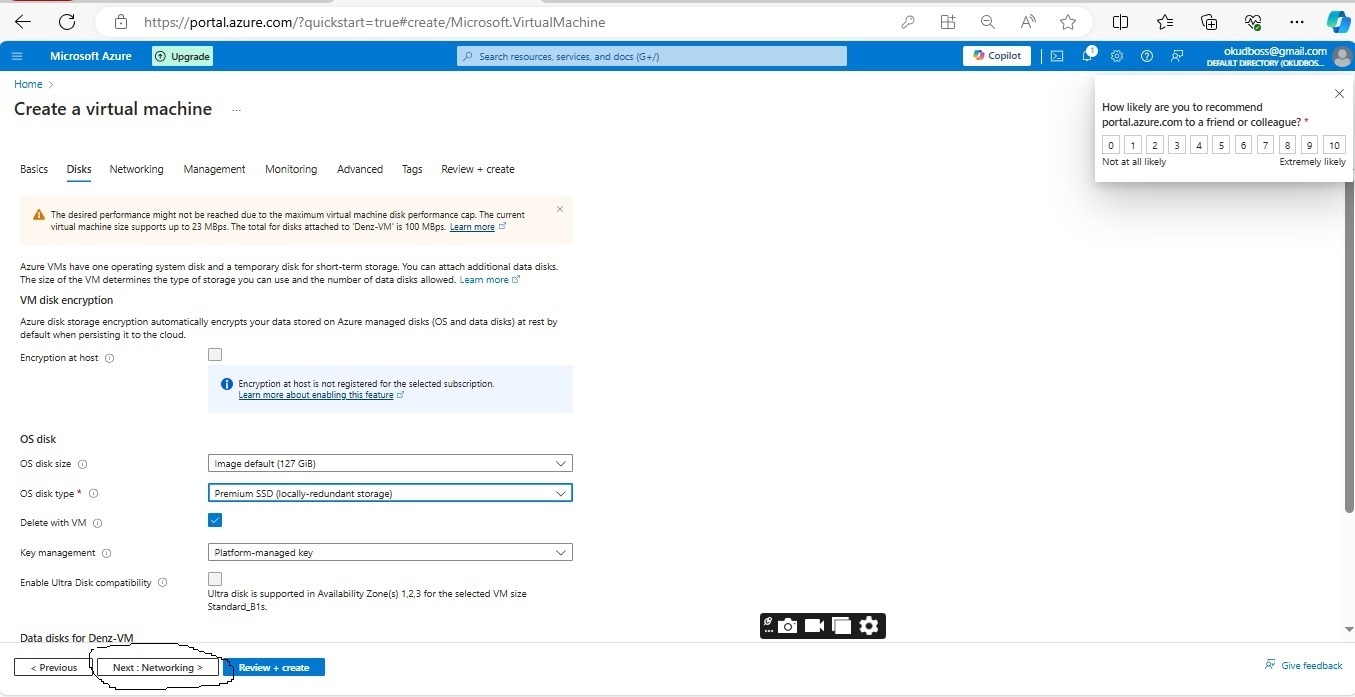Follow the Home breadcrumb link
The height and width of the screenshot is (697, 1355).
pos(28,84)
